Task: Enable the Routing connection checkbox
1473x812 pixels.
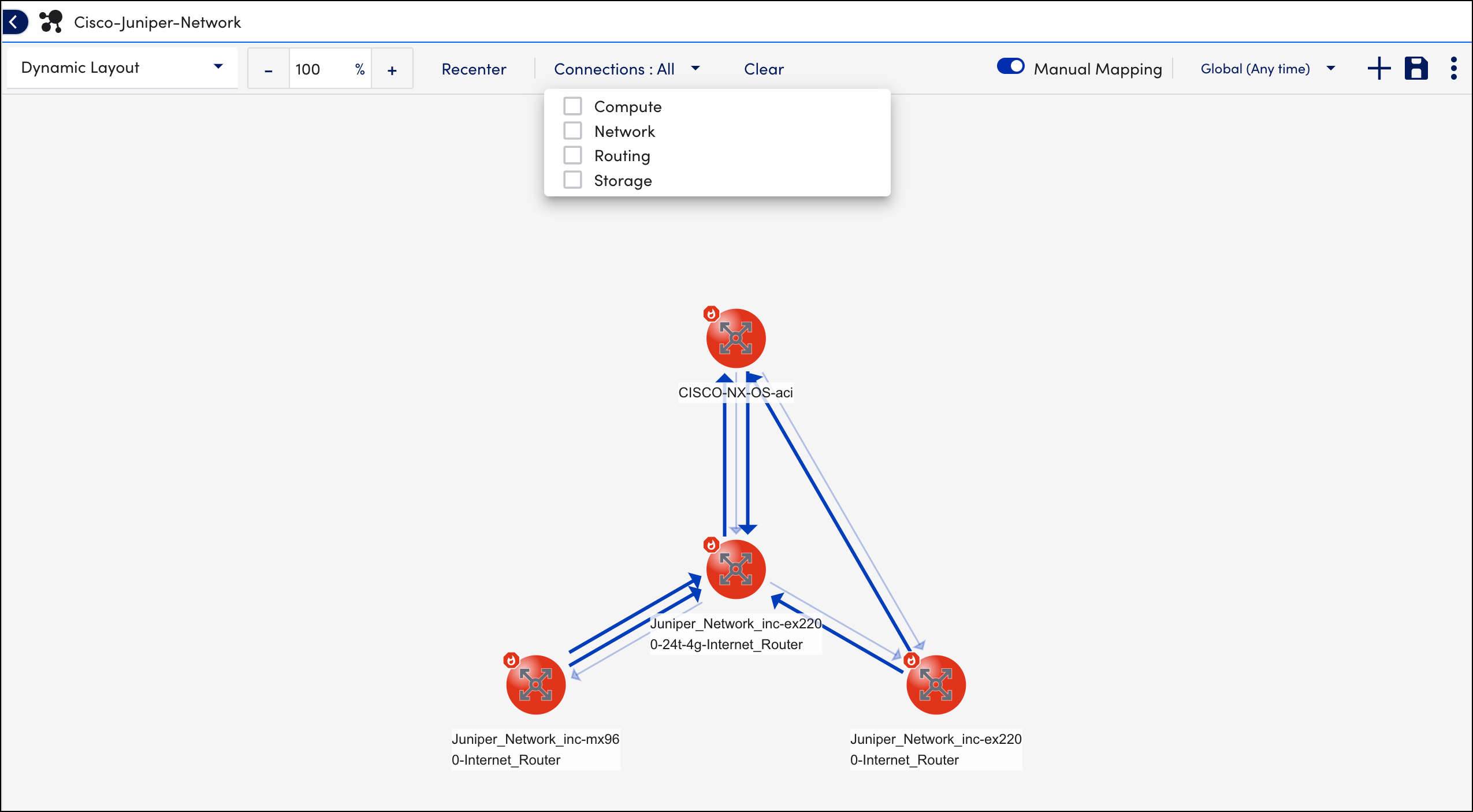Action: coord(572,155)
